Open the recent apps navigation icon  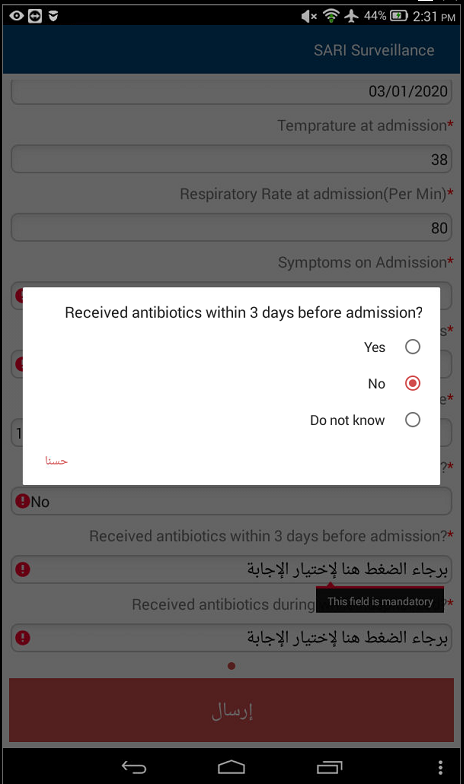point(330,766)
